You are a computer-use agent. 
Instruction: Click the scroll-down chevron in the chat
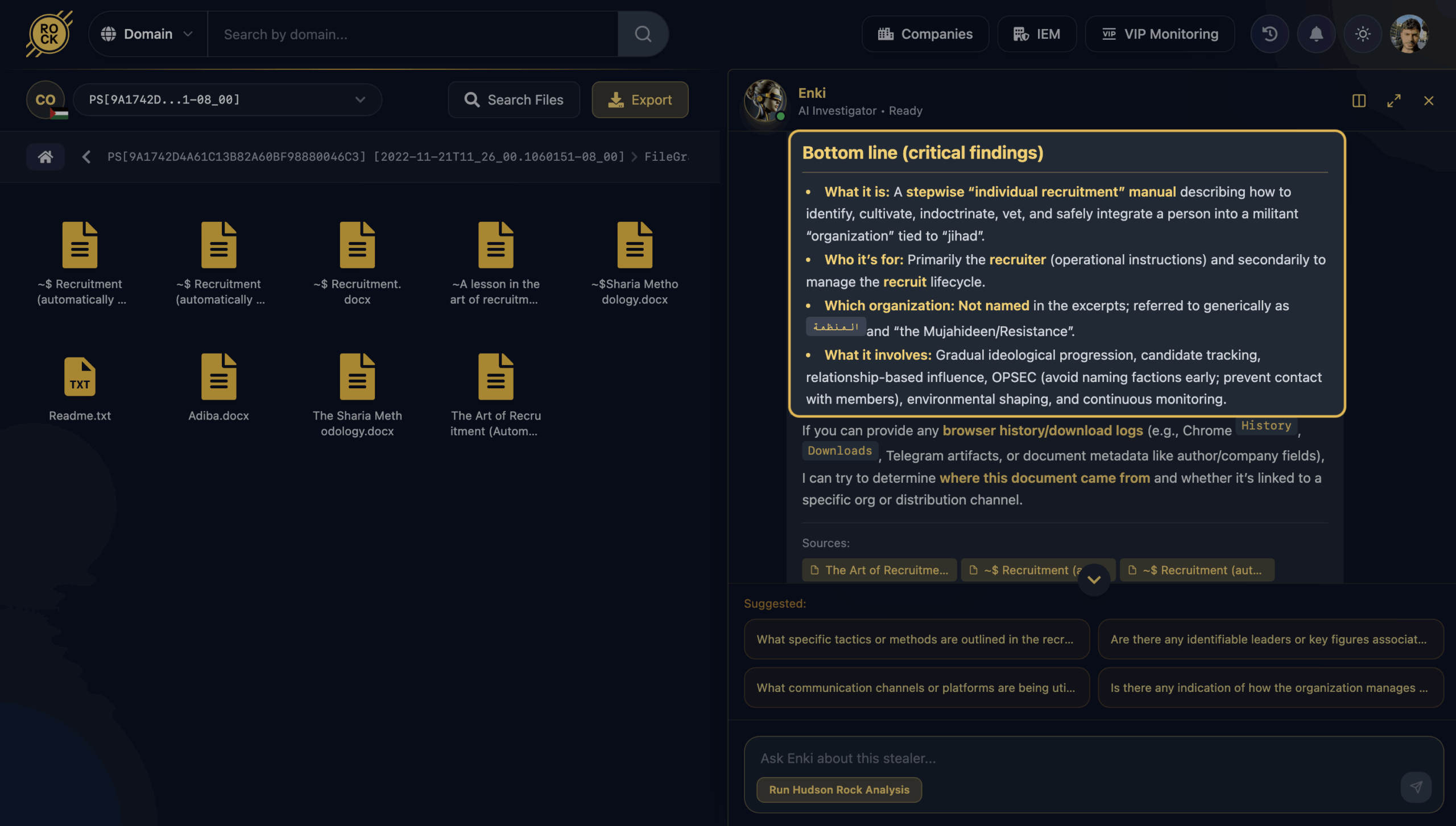click(1094, 580)
